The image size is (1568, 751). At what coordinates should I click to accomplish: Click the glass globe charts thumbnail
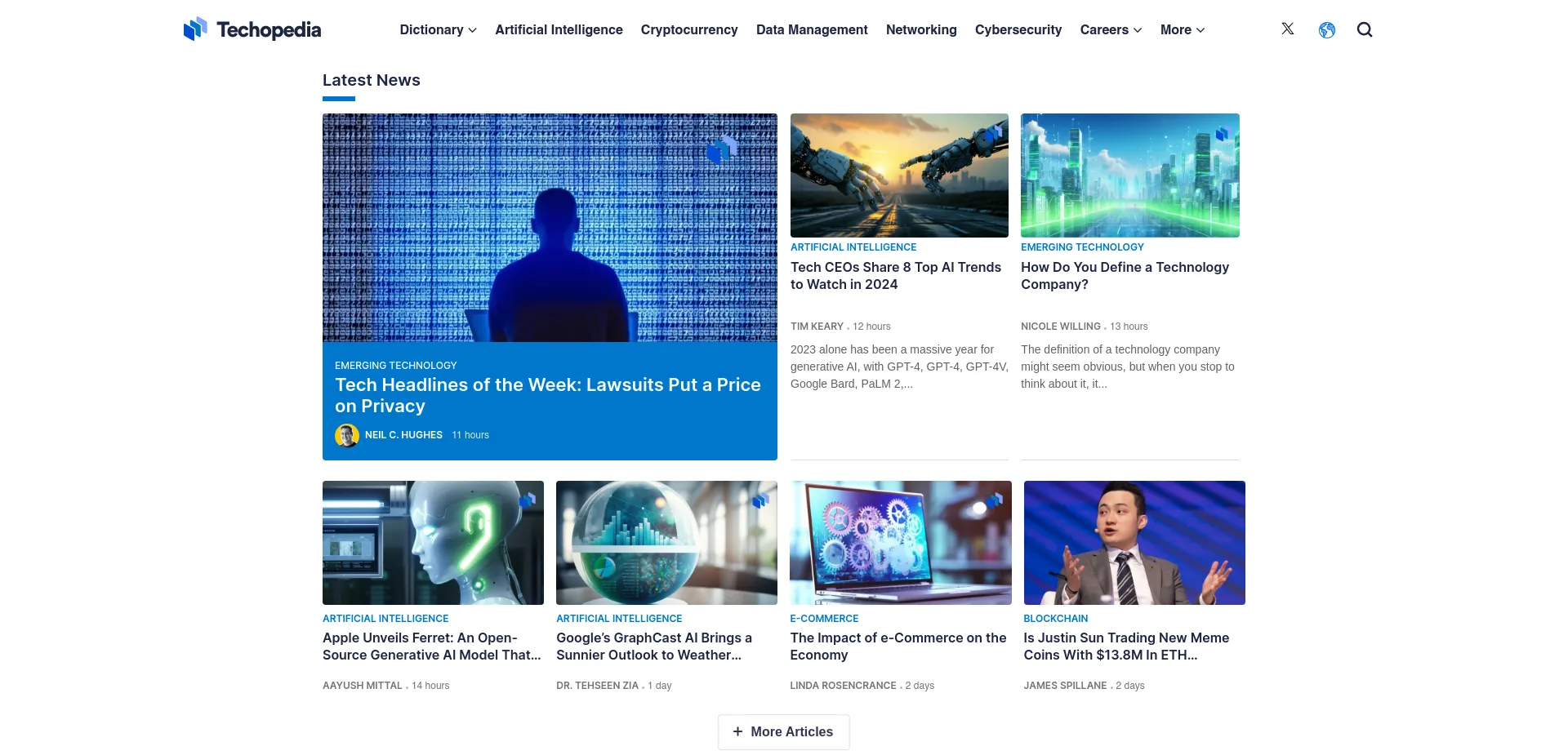(666, 543)
